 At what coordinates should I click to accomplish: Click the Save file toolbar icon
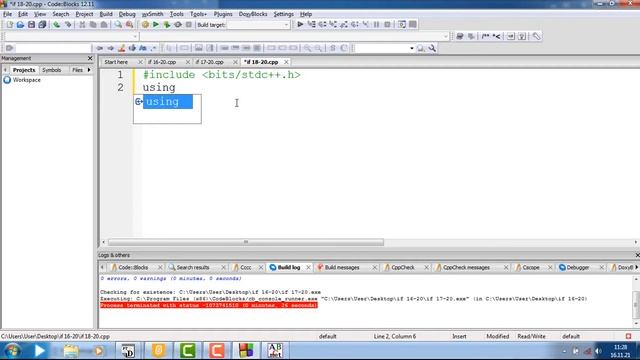(31, 24)
